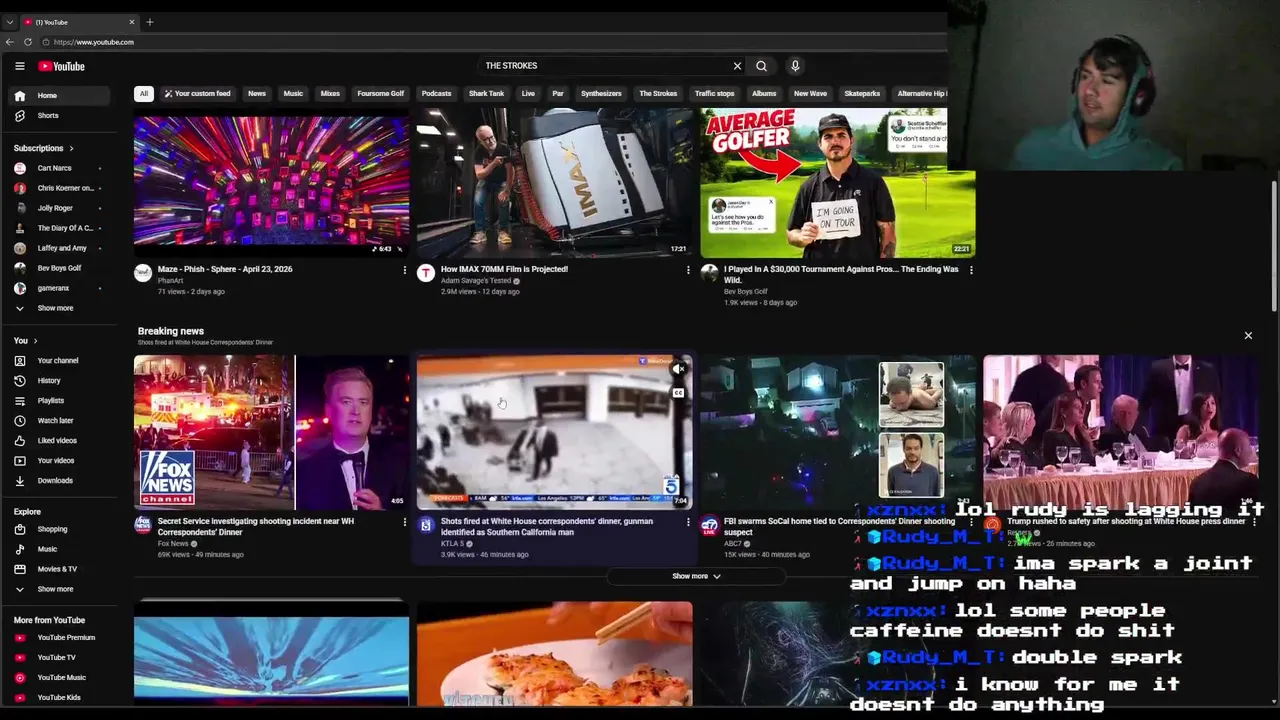Open YouTube Music link

(61, 678)
